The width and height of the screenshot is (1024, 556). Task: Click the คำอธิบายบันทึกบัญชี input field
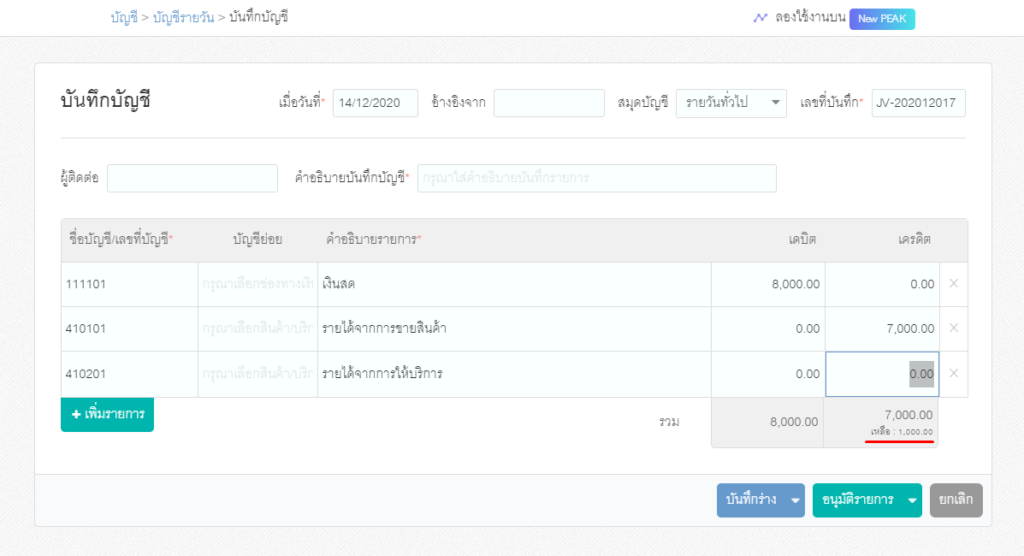[597, 178]
